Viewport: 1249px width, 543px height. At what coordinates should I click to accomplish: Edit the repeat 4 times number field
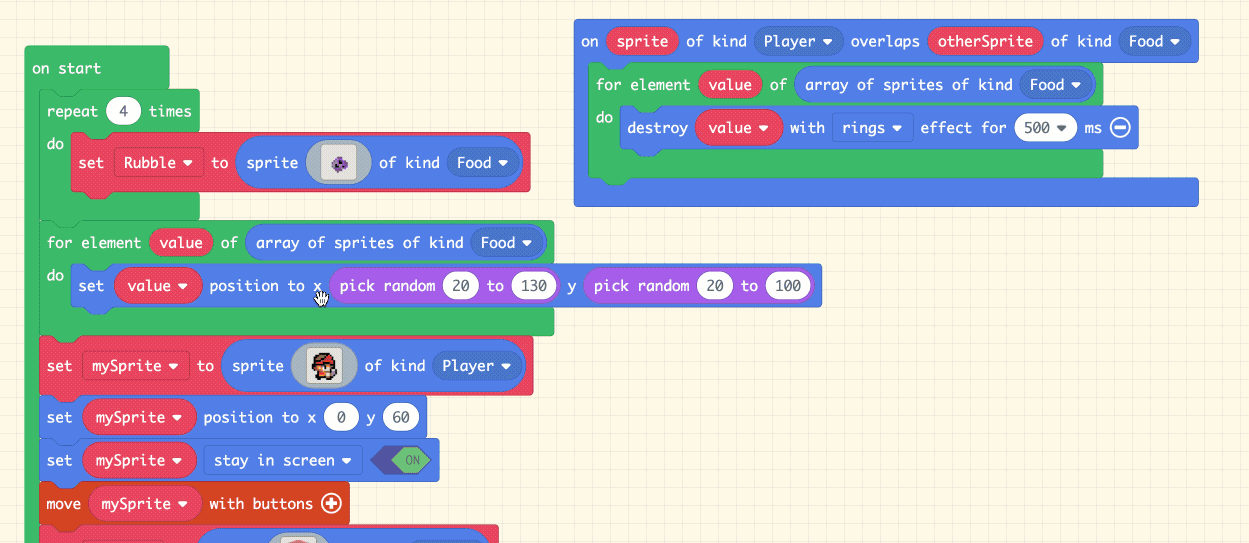pyautogui.click(x=123, y=111)
